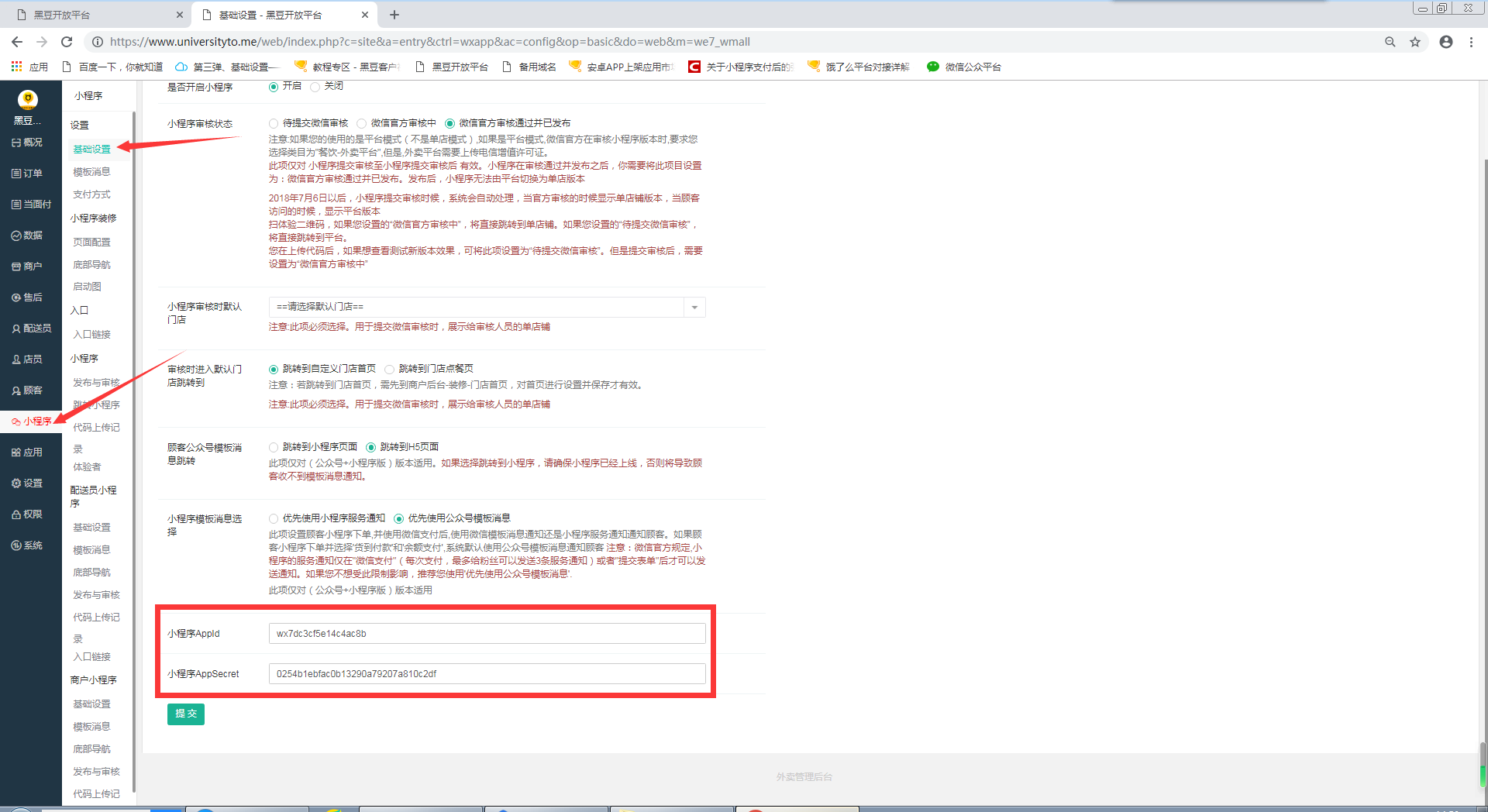
Task: Open a new browser tab with plus icon
Action: (x=394, y=15)
